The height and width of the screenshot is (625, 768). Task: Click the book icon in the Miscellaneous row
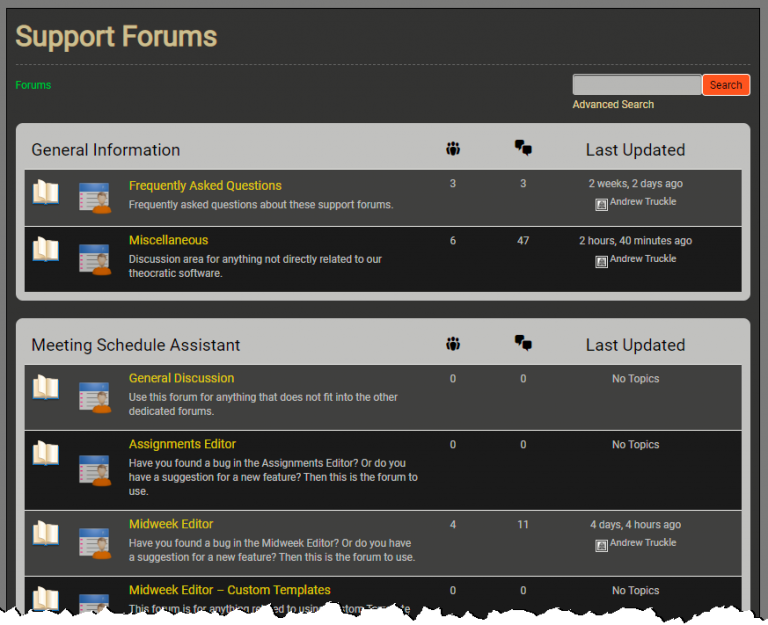[46, 249]
